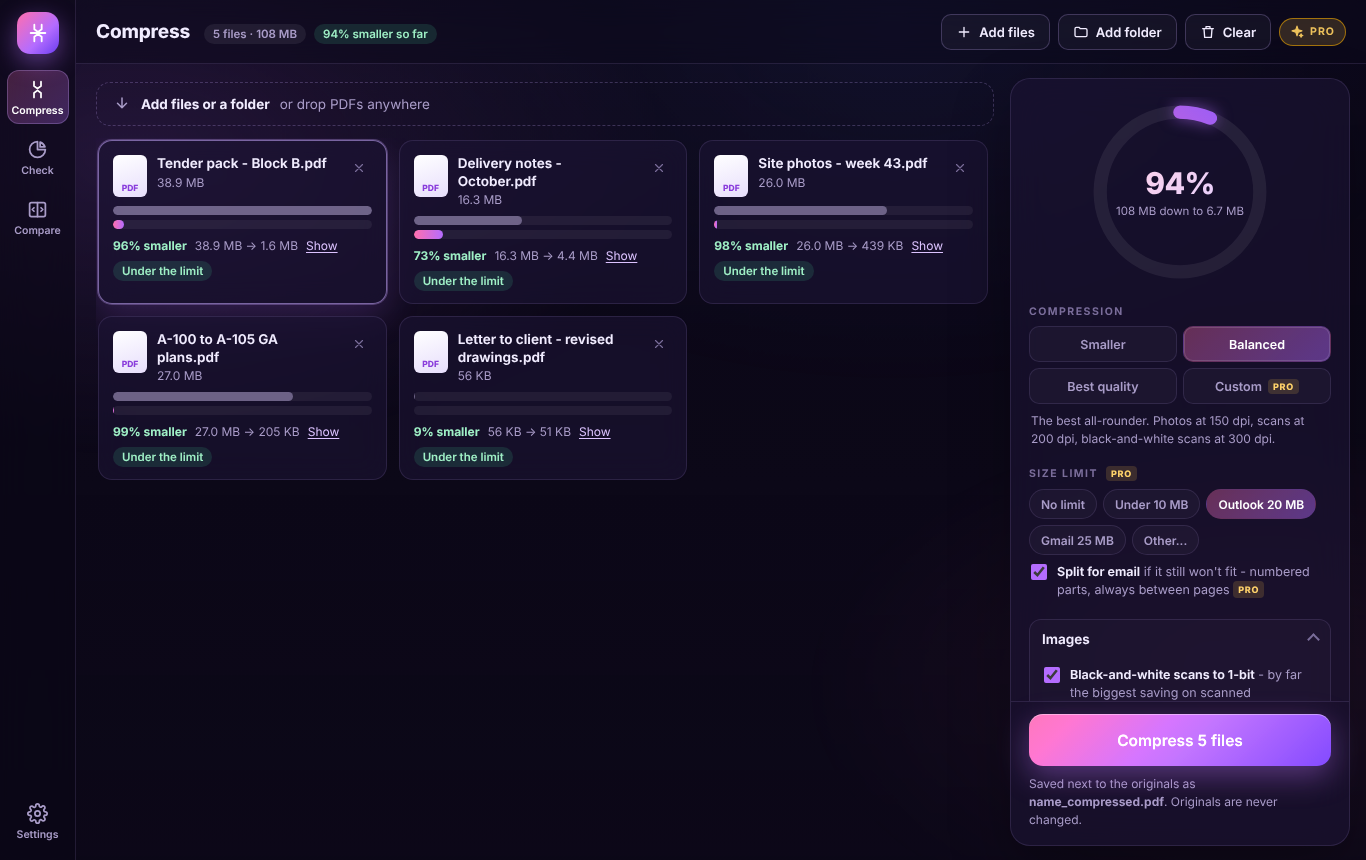Pick the No limit size chip
This screenshot has height=860, width=1366.
pos(1063,504)
